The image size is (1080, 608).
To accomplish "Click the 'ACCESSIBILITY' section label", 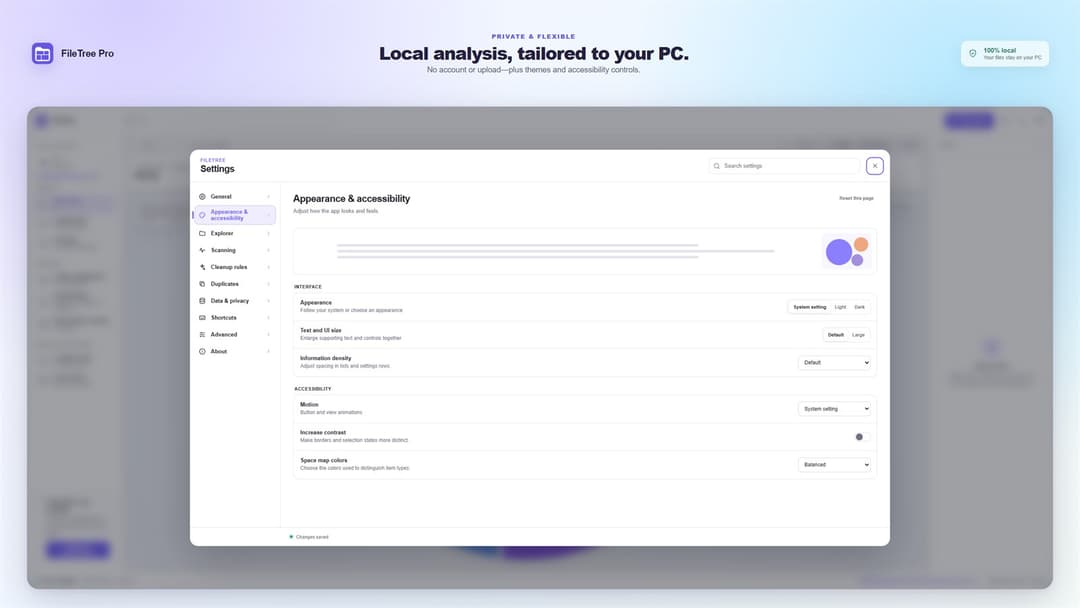I will coord(313,389).
